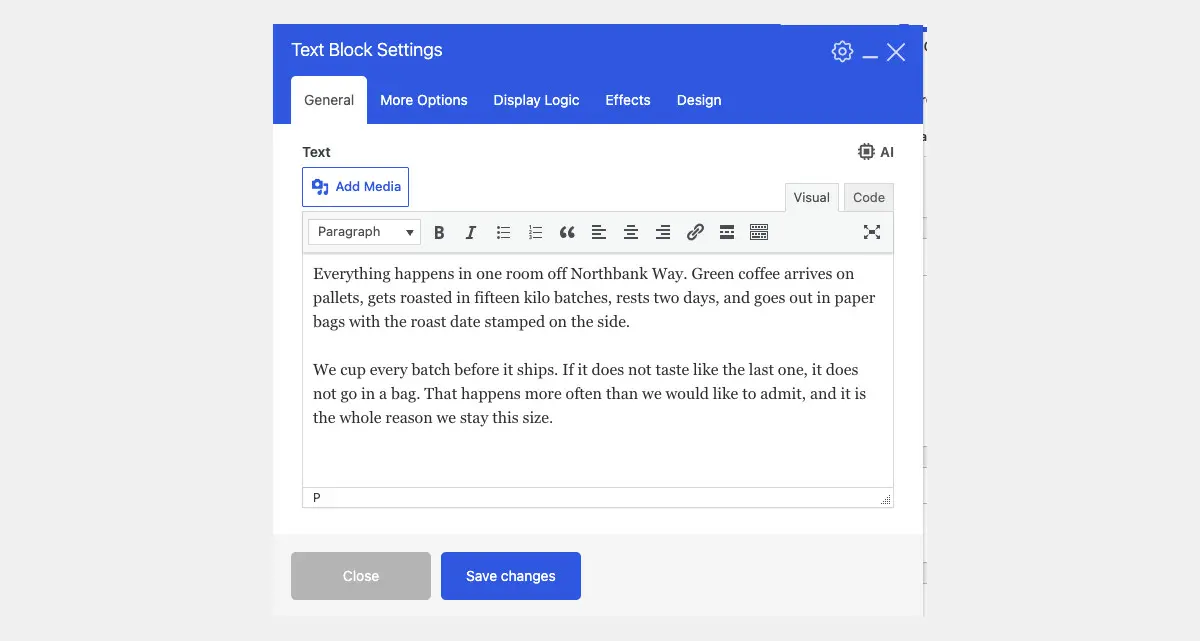Go to the Effects tab
Screen dimensions: 1200x641
click(628, 100)
